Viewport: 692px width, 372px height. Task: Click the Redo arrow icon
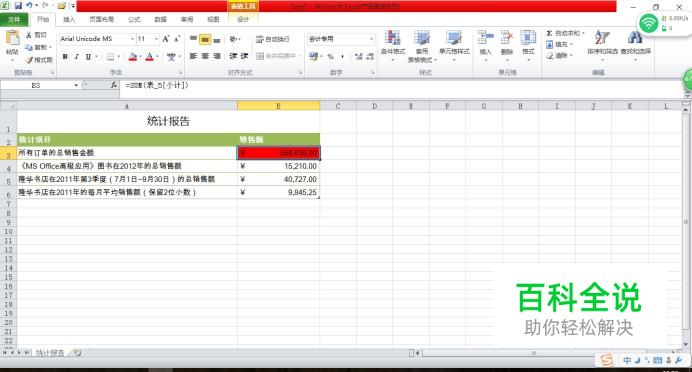point(45,6)
